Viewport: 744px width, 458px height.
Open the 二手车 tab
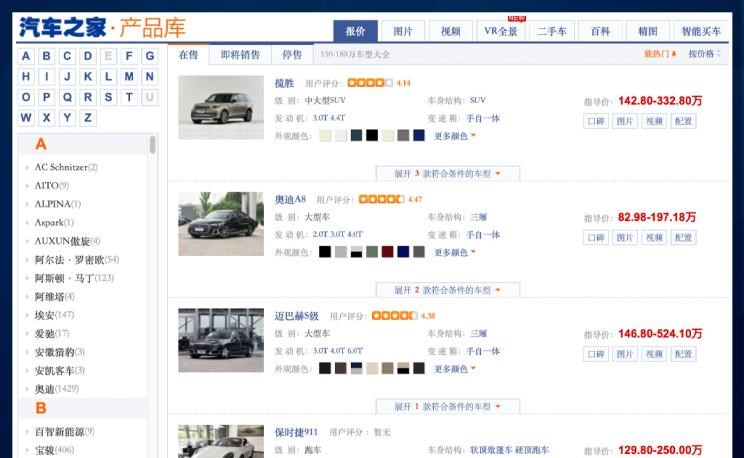(x=551, y=31)
